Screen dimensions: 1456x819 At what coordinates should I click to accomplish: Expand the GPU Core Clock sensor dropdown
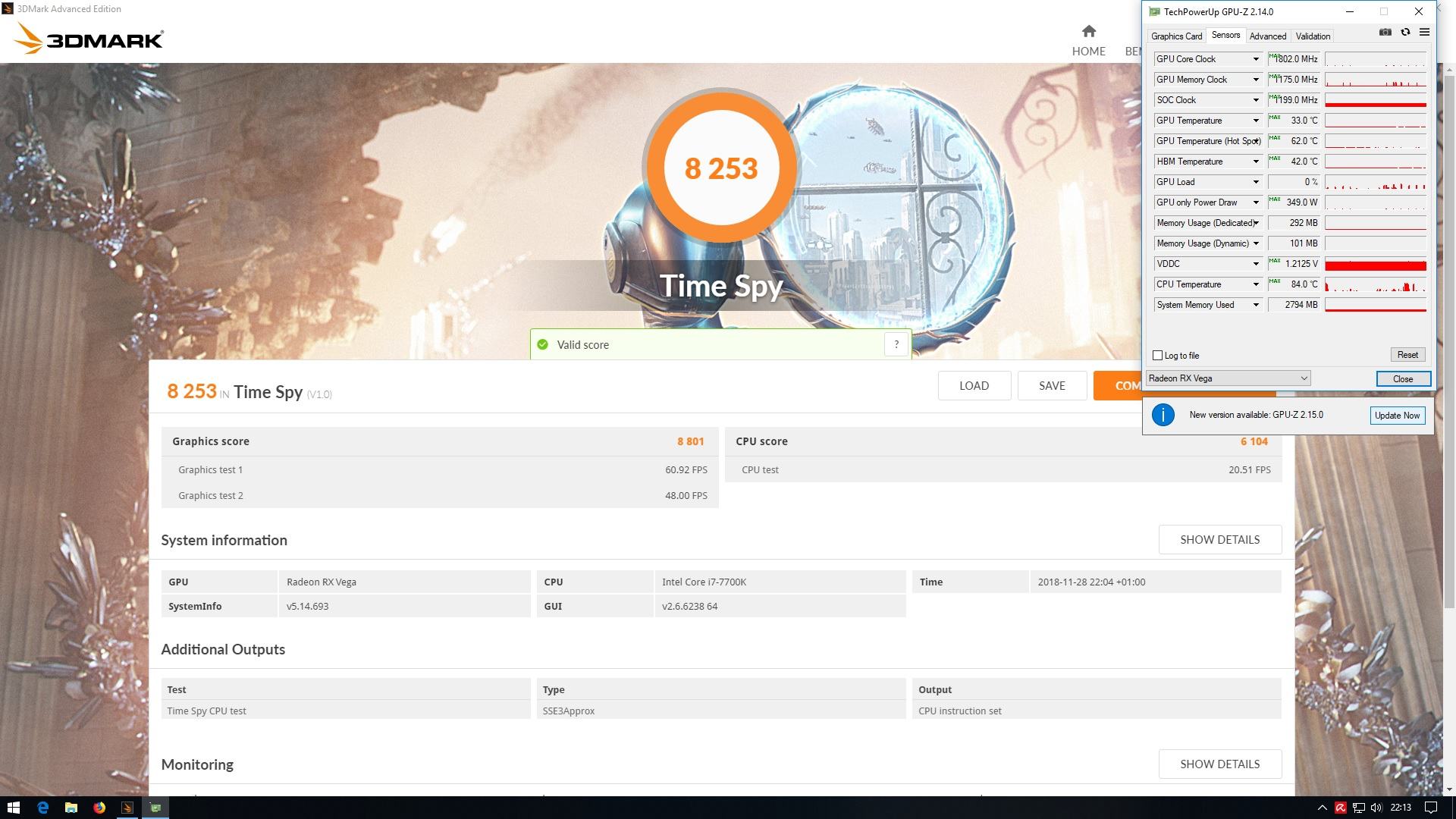point(1256,59)
